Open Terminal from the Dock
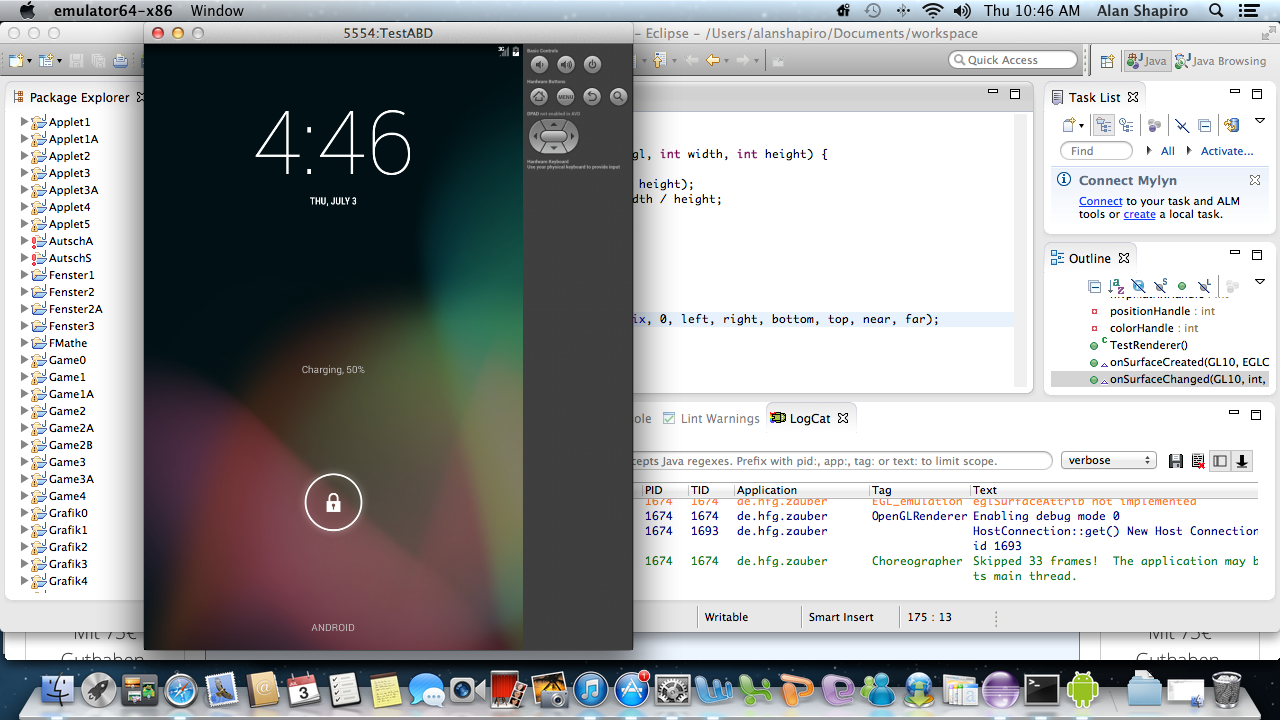 [1041, 689]
